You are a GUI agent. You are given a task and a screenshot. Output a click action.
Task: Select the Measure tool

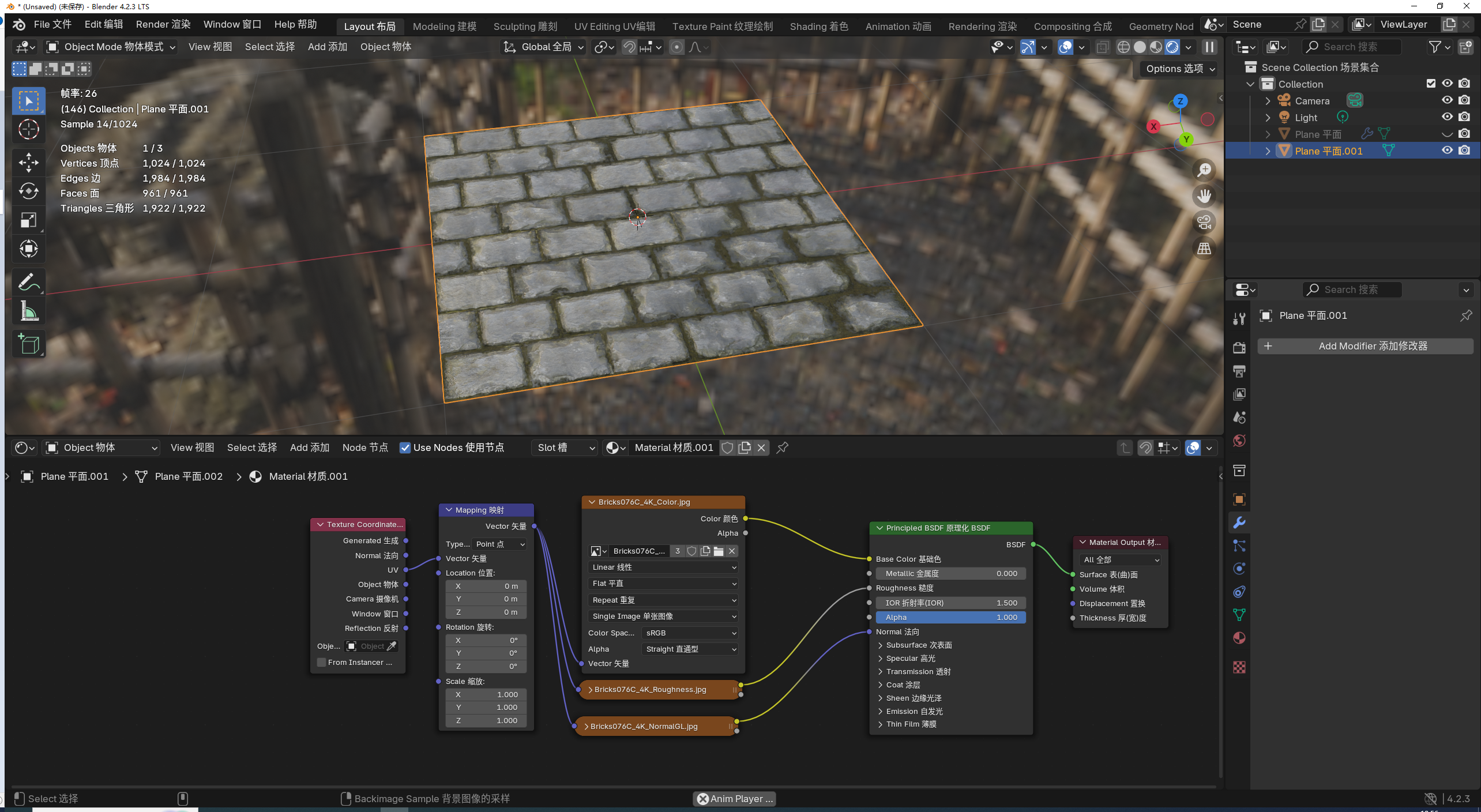pos(28,311)
